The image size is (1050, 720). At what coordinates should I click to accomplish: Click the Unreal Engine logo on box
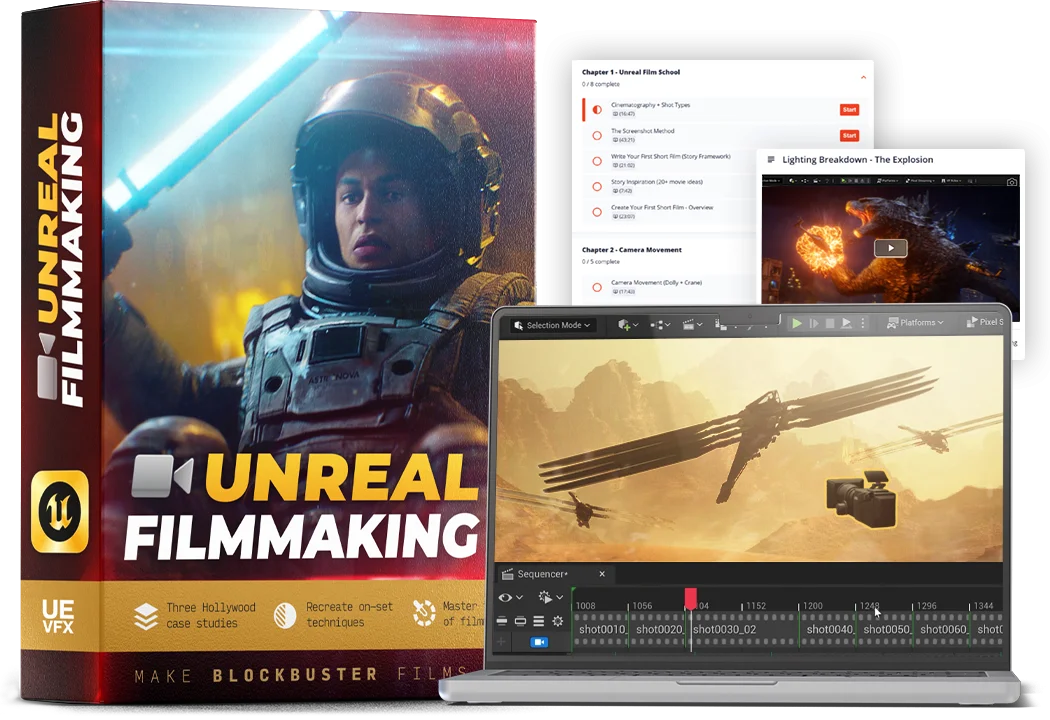(x=60, y=512)
